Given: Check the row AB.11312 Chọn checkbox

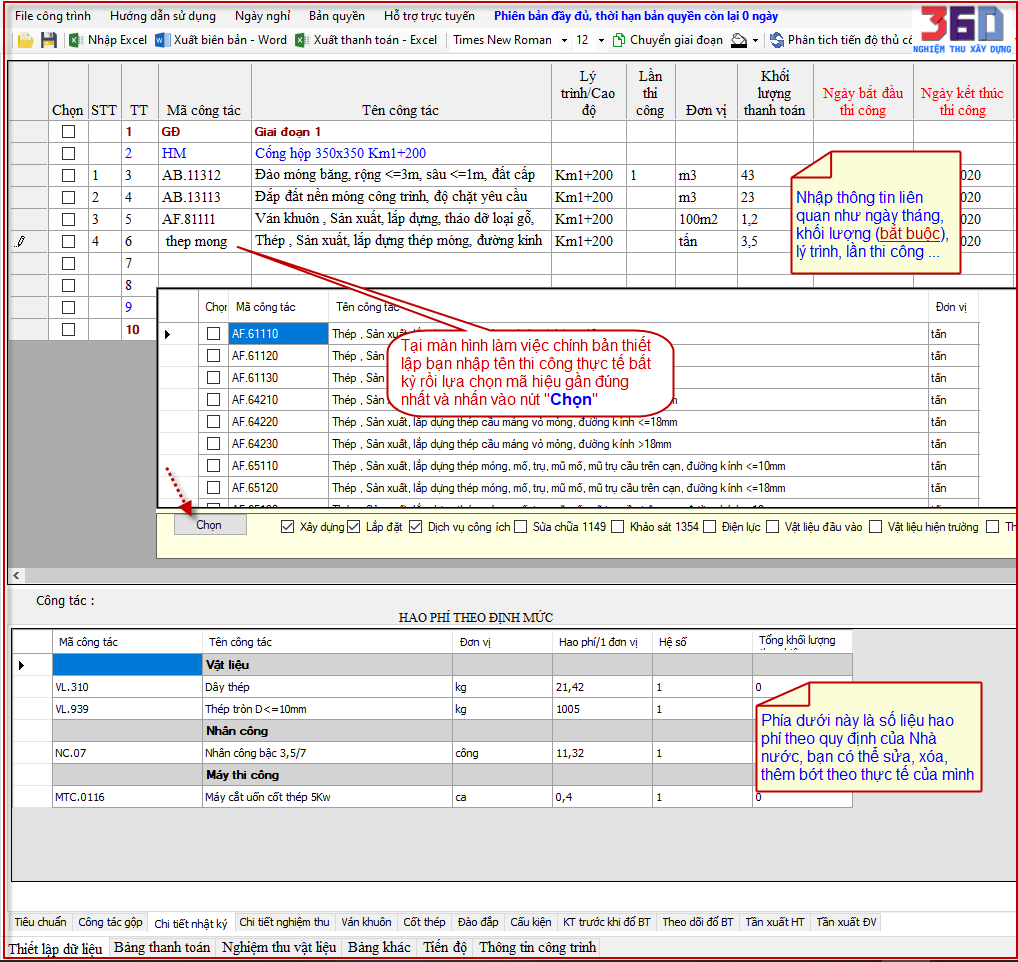Looking at the screenshot, I should pyautogui.click(x=68, y=175).
